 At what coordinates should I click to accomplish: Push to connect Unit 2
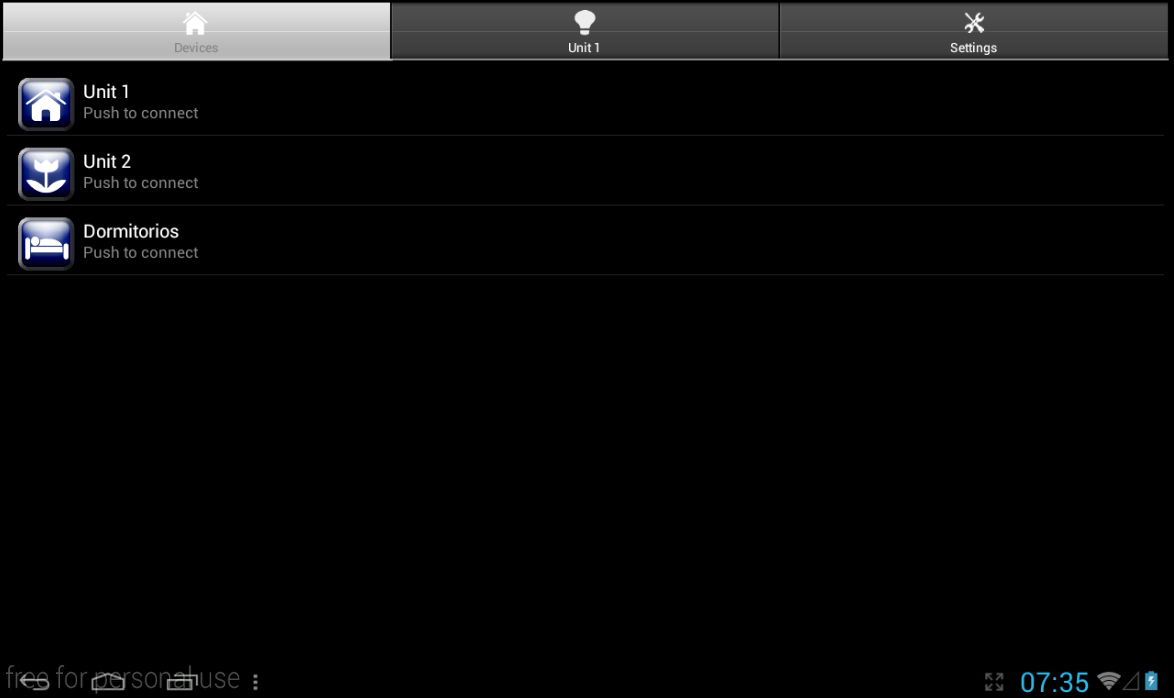pos(586,172)
